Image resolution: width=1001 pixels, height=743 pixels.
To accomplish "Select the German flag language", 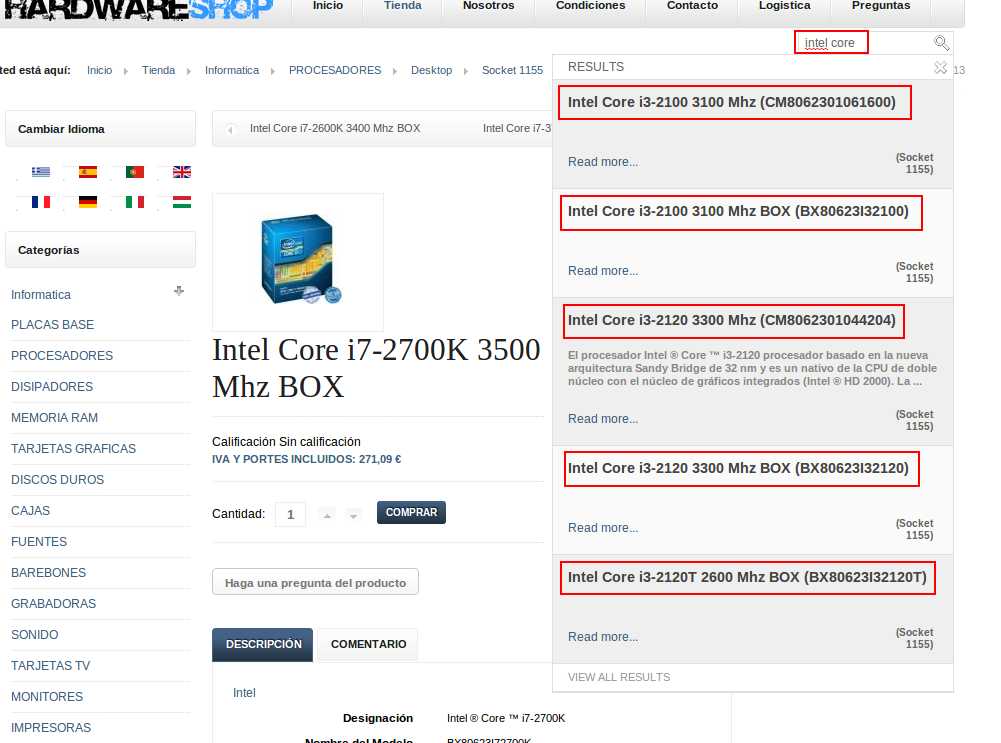I will pos(88,202).
